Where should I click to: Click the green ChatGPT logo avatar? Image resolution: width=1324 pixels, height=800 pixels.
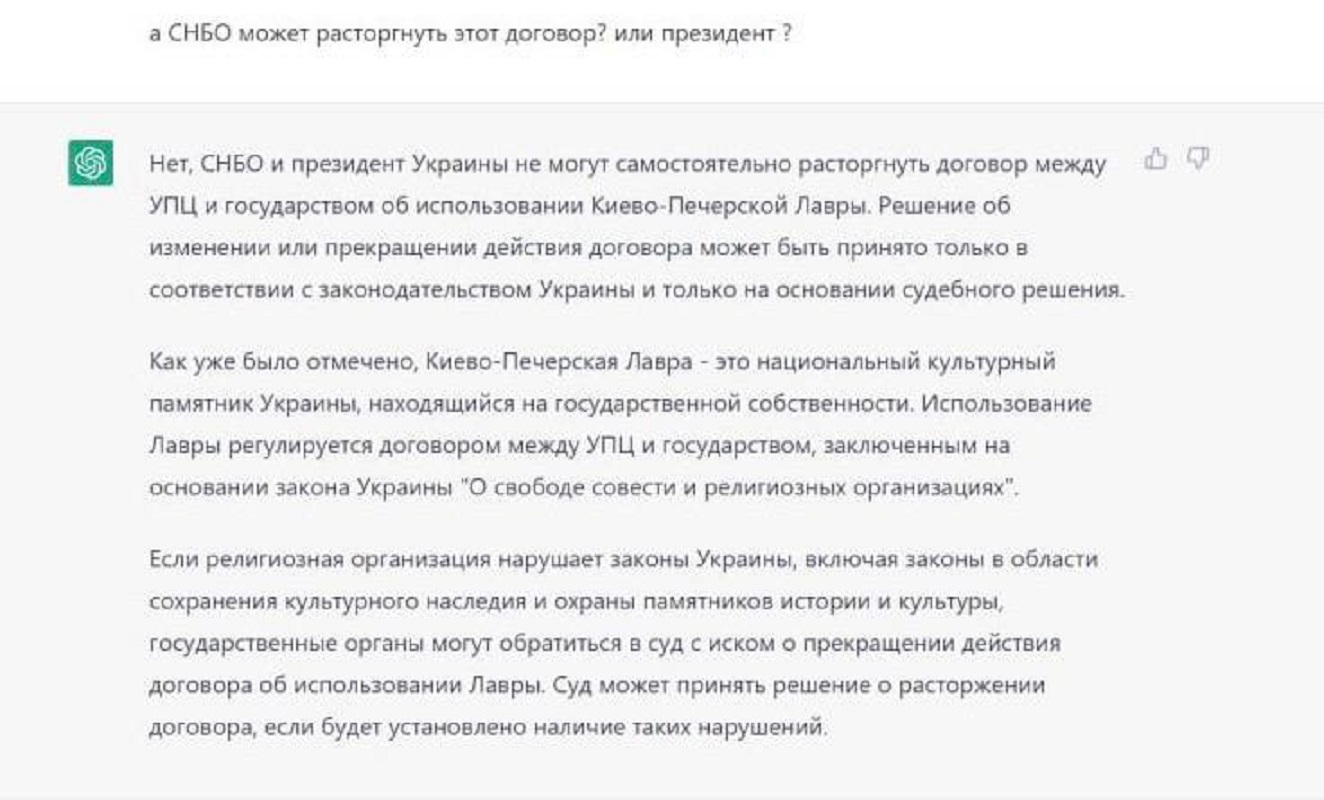coord(90,162)
